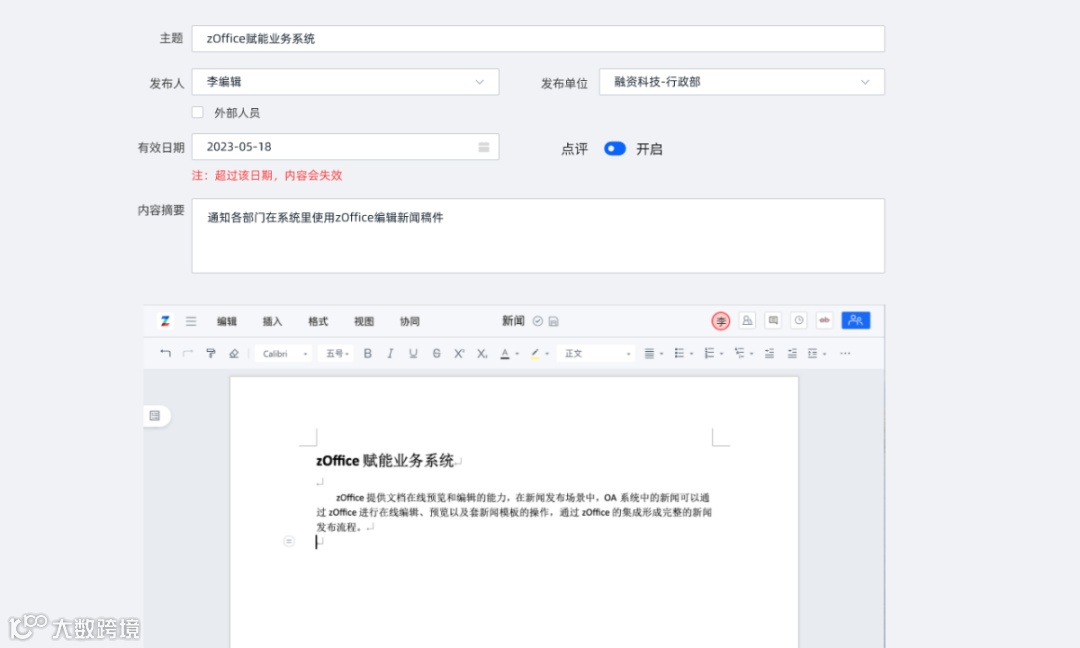The image size is (1080, 648).
Task: Expand the font color dropdown arrow
Action: pyautogui.click(x=517, y=354)
